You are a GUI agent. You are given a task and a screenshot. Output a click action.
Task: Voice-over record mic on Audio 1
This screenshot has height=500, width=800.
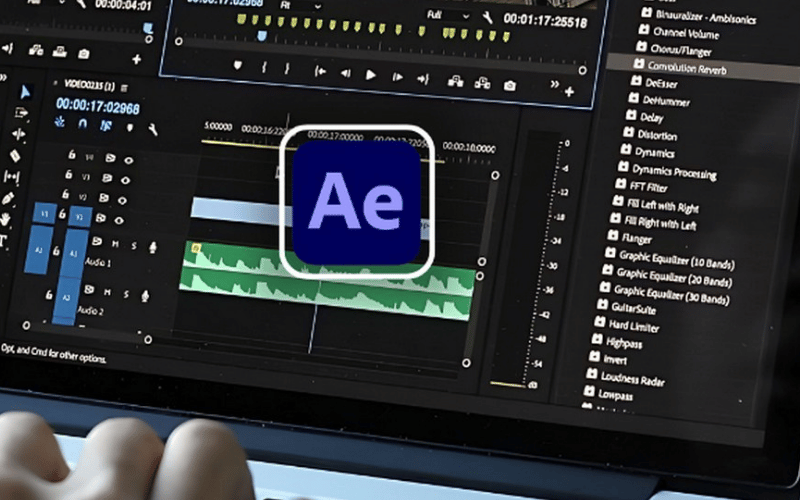pyautogui.click(x=153, y=247)
